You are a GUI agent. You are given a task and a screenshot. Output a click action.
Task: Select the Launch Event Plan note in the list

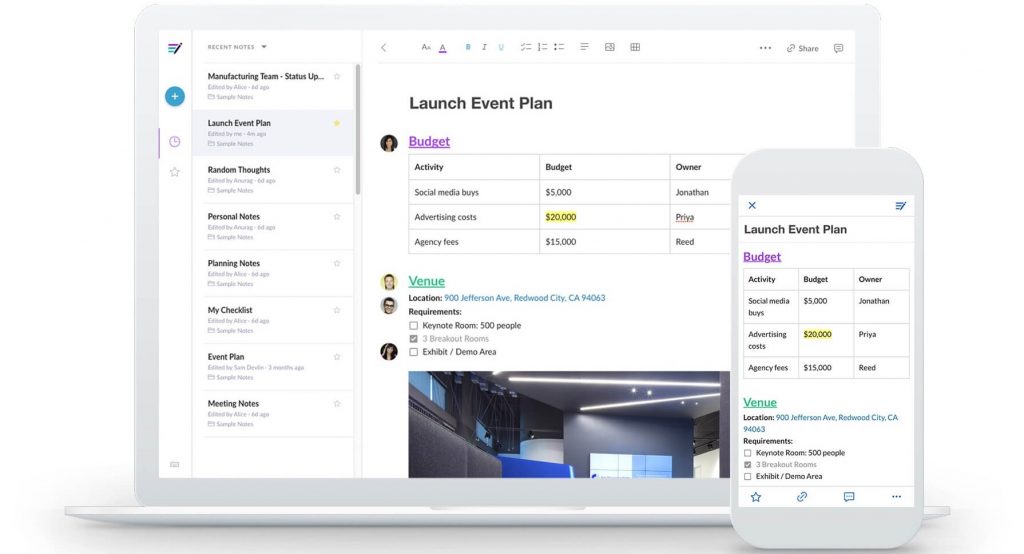pos(273,133)
